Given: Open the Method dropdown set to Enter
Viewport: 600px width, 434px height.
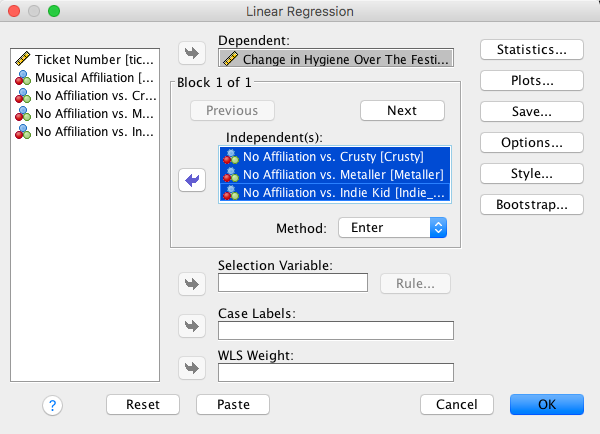Looking at the screenshot, I should tap(392, 228).
